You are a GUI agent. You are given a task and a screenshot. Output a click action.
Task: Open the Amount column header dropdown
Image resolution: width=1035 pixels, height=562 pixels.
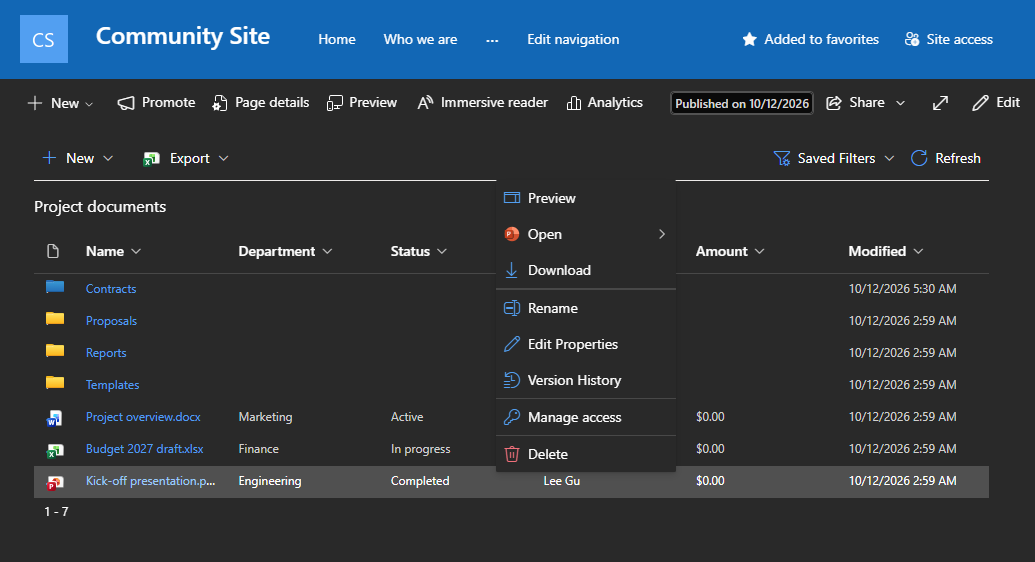pos(760,252)
